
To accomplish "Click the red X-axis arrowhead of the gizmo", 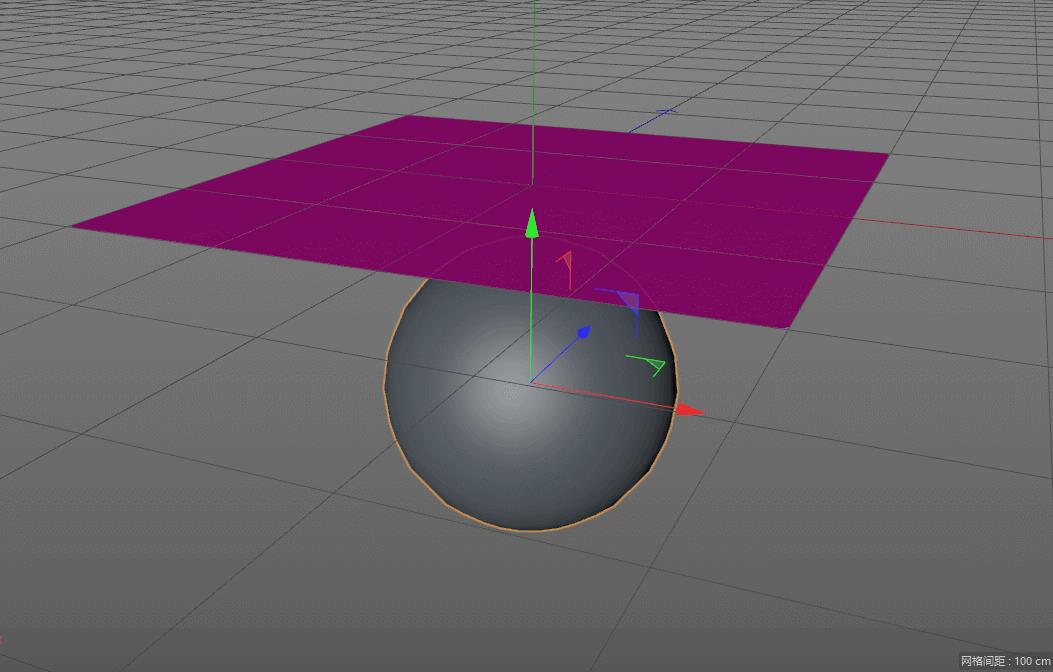I will click(690, 410).
